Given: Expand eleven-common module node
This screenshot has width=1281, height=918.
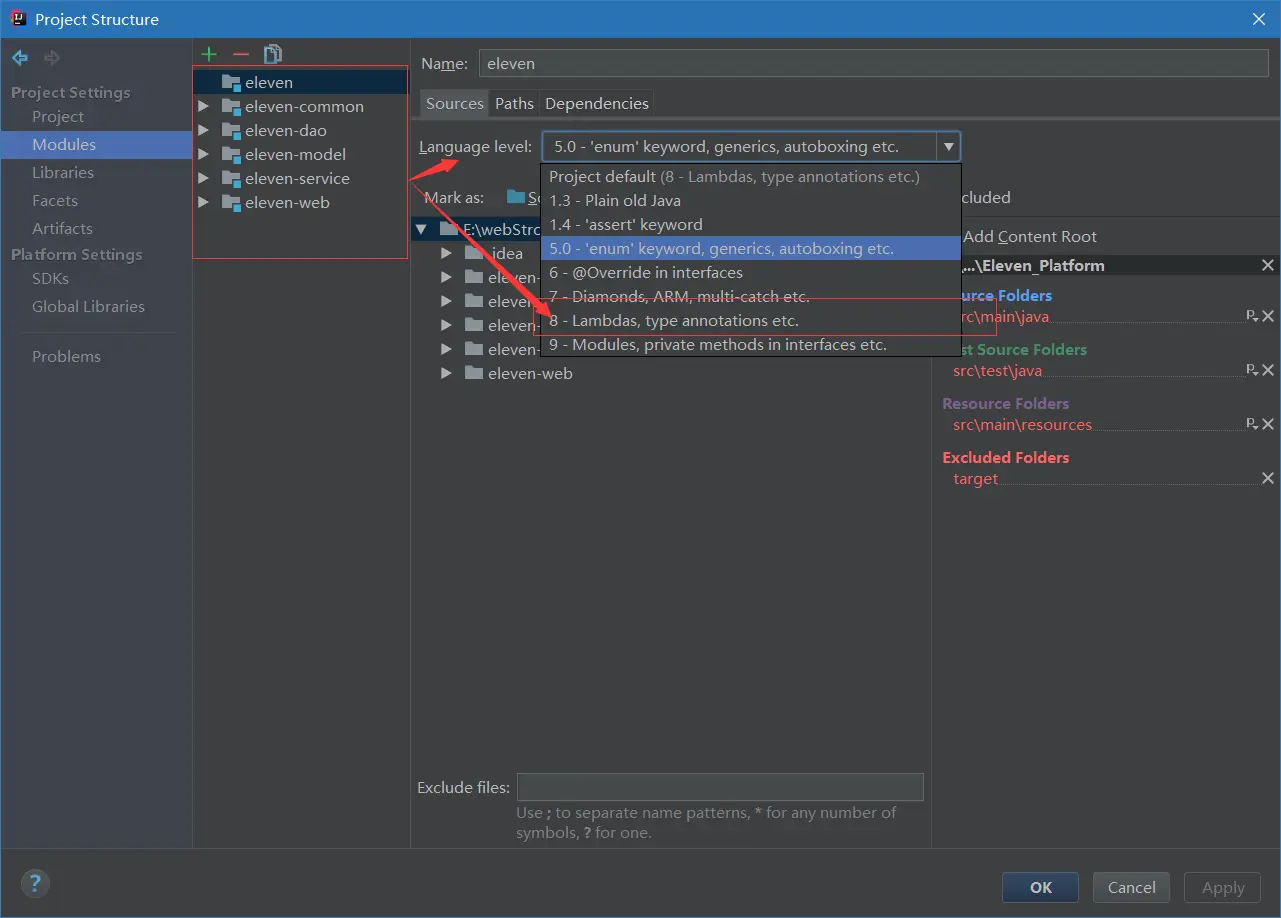Looking at the screenshot, I should (x=203, y=106).
